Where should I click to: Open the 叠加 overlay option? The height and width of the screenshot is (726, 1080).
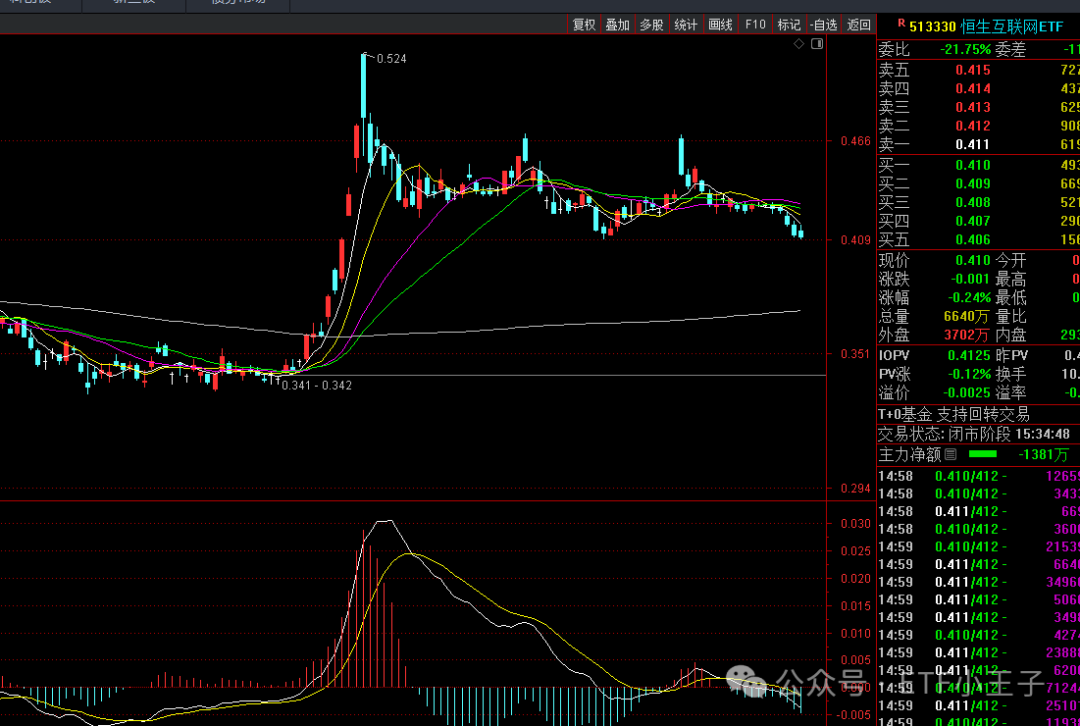click(x=618, y=25)
